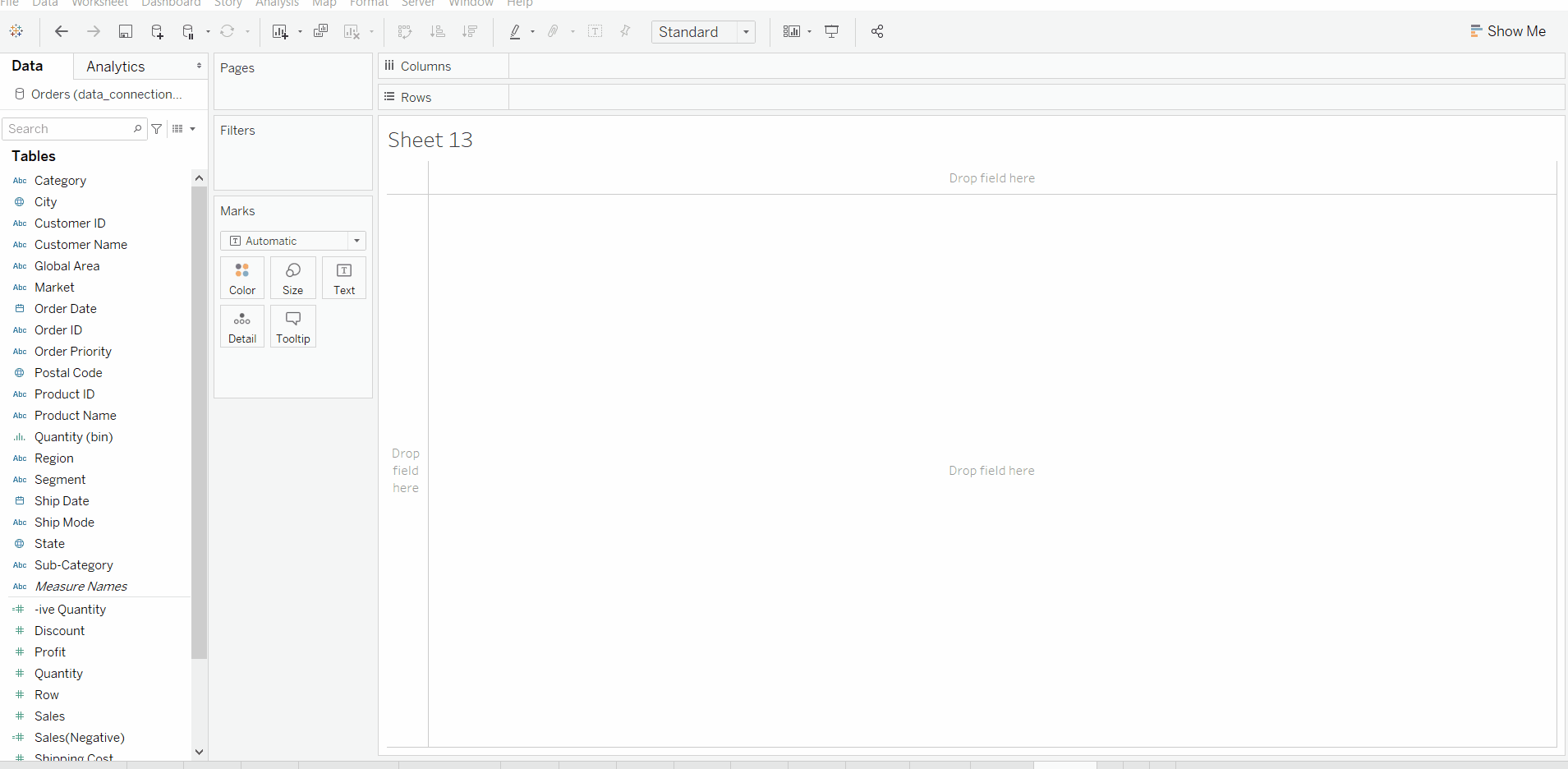Click into the data pane Search field
Screen dimensions: 1568x769
point(74,129)
